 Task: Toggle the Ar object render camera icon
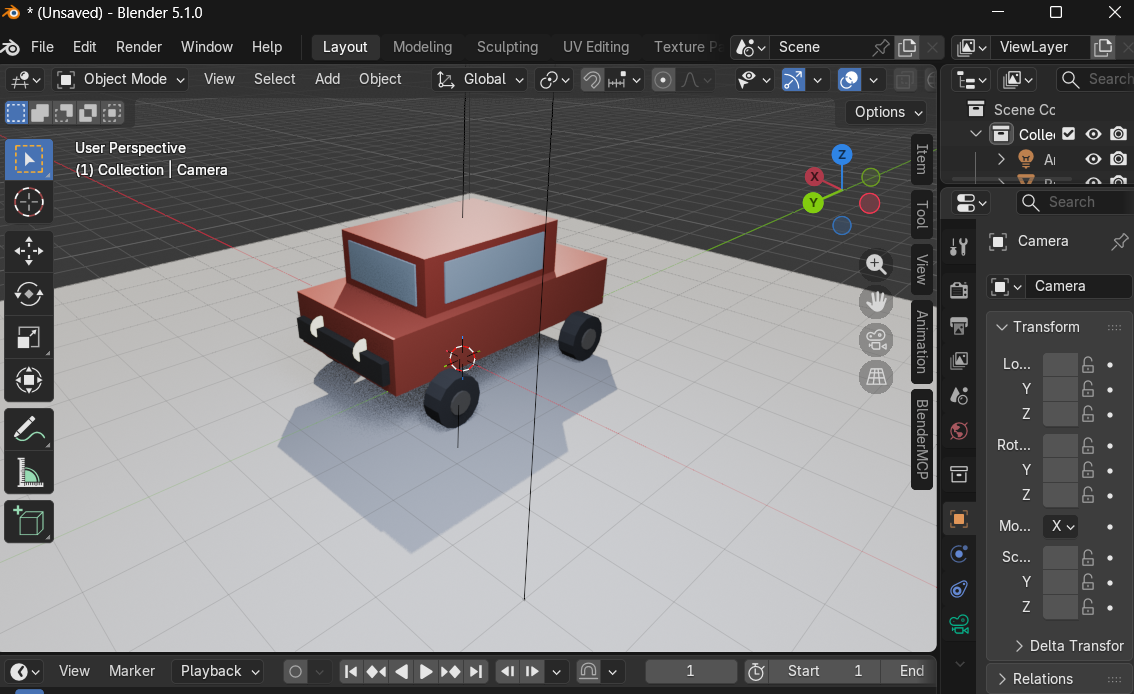point(1119,159)
